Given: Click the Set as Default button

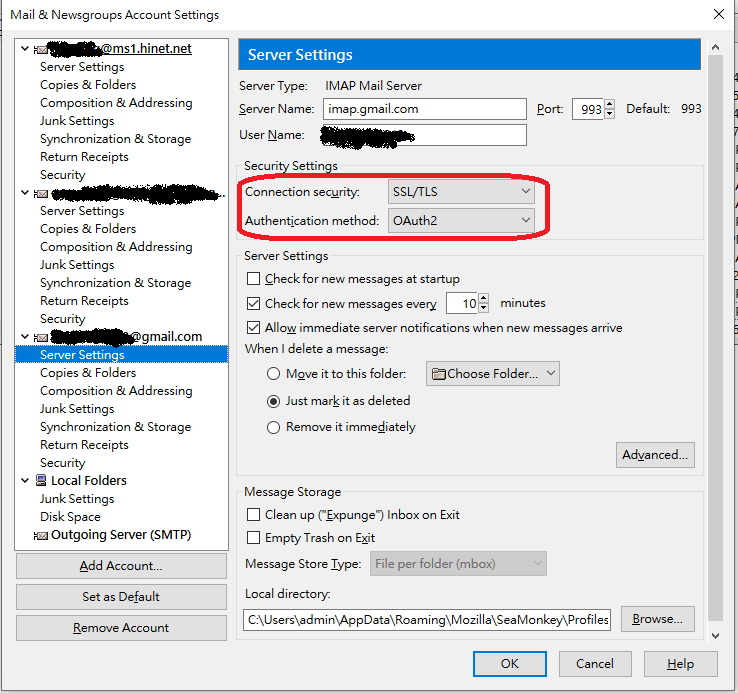Looking at the screenshot, I should click(x=121, y=597).
